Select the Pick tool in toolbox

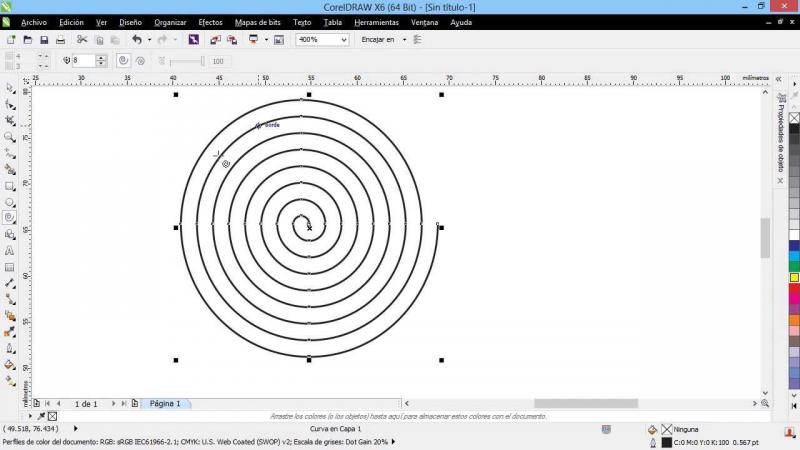coord(10,88)
